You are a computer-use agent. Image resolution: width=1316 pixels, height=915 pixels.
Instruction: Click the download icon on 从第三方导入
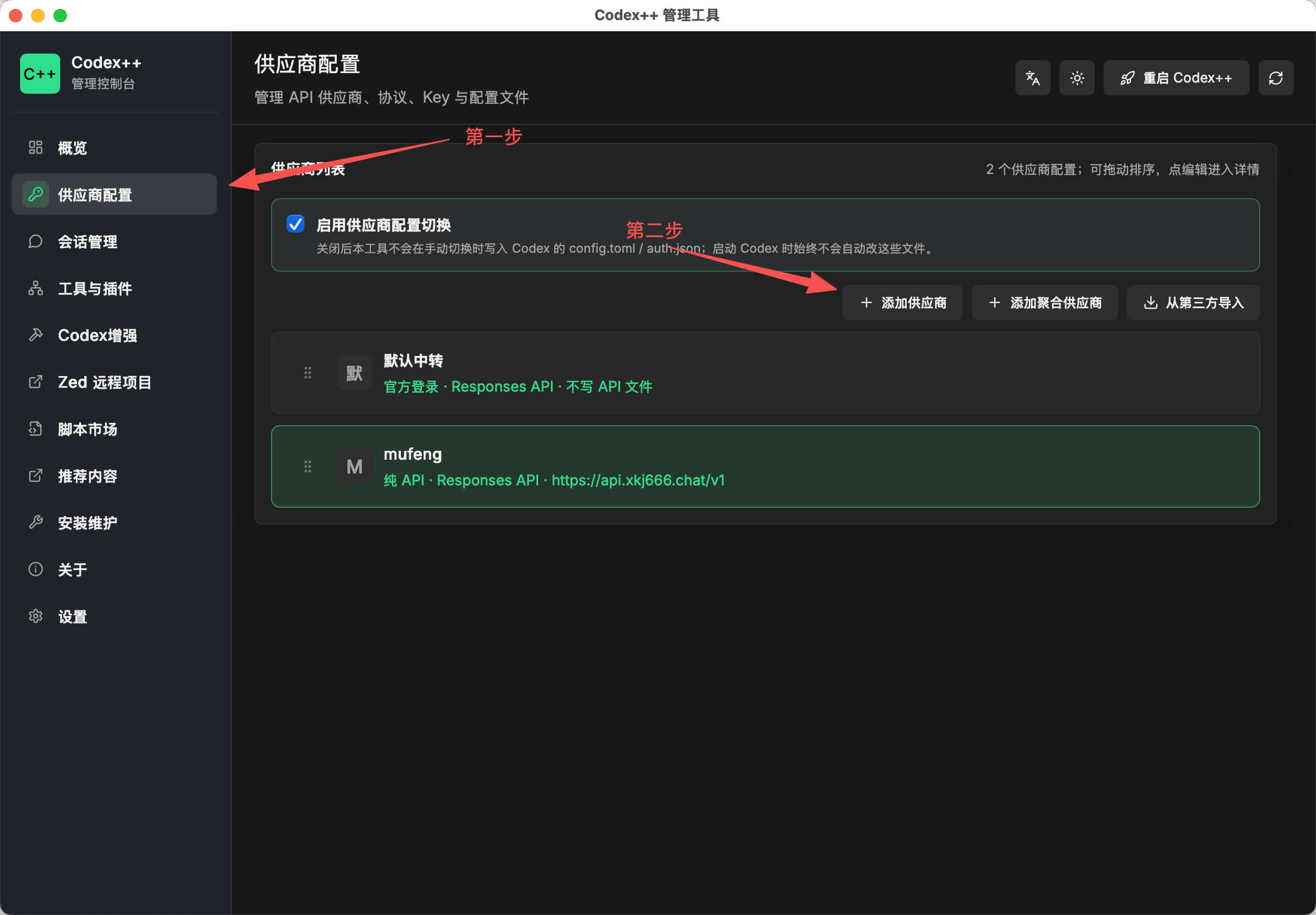click(x=1150, y=303)
